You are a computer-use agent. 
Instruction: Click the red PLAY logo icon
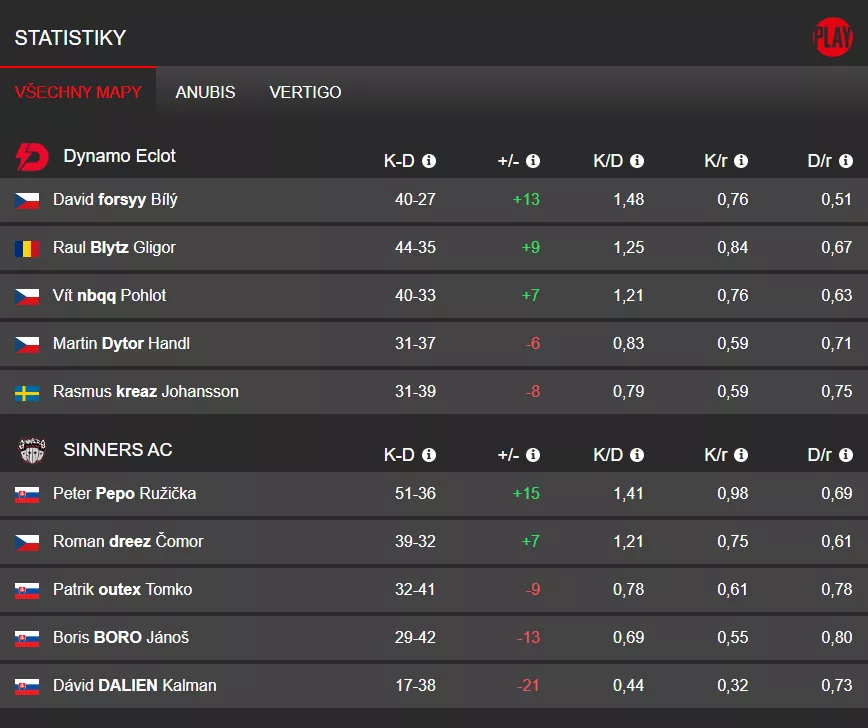click(x=832, y=38)
